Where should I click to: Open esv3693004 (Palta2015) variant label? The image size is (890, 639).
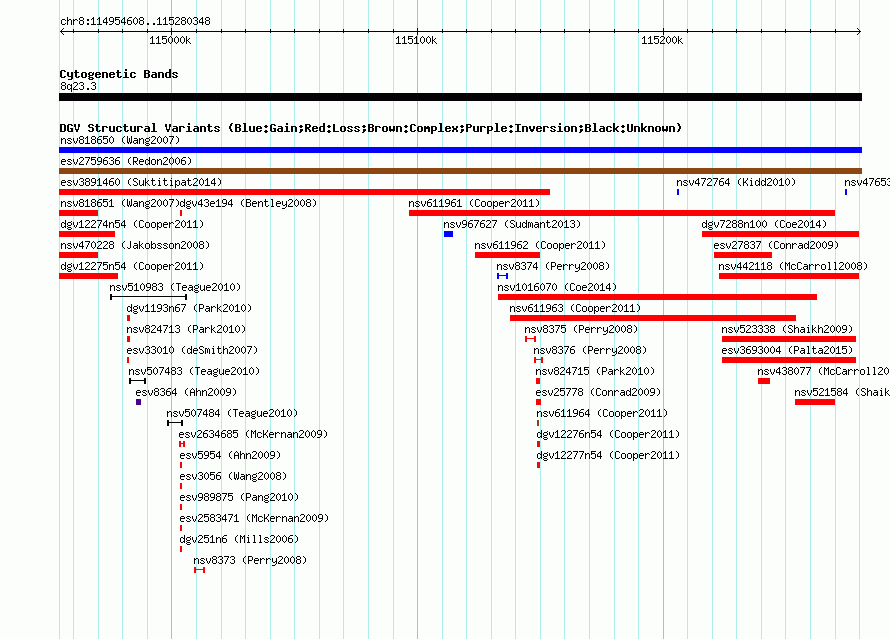[787, 350]
